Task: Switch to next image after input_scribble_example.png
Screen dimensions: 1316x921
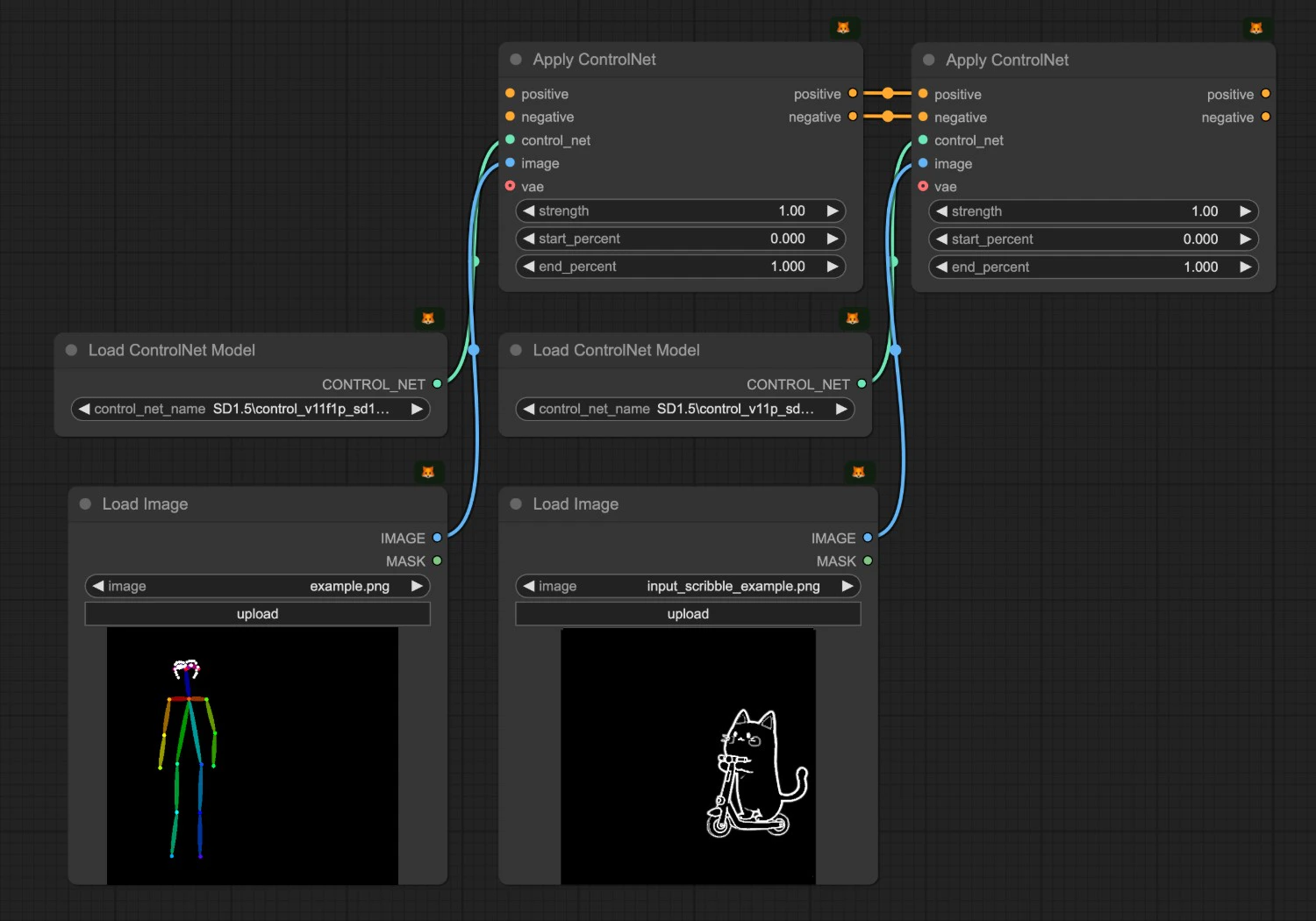Action: coord(848,586)
